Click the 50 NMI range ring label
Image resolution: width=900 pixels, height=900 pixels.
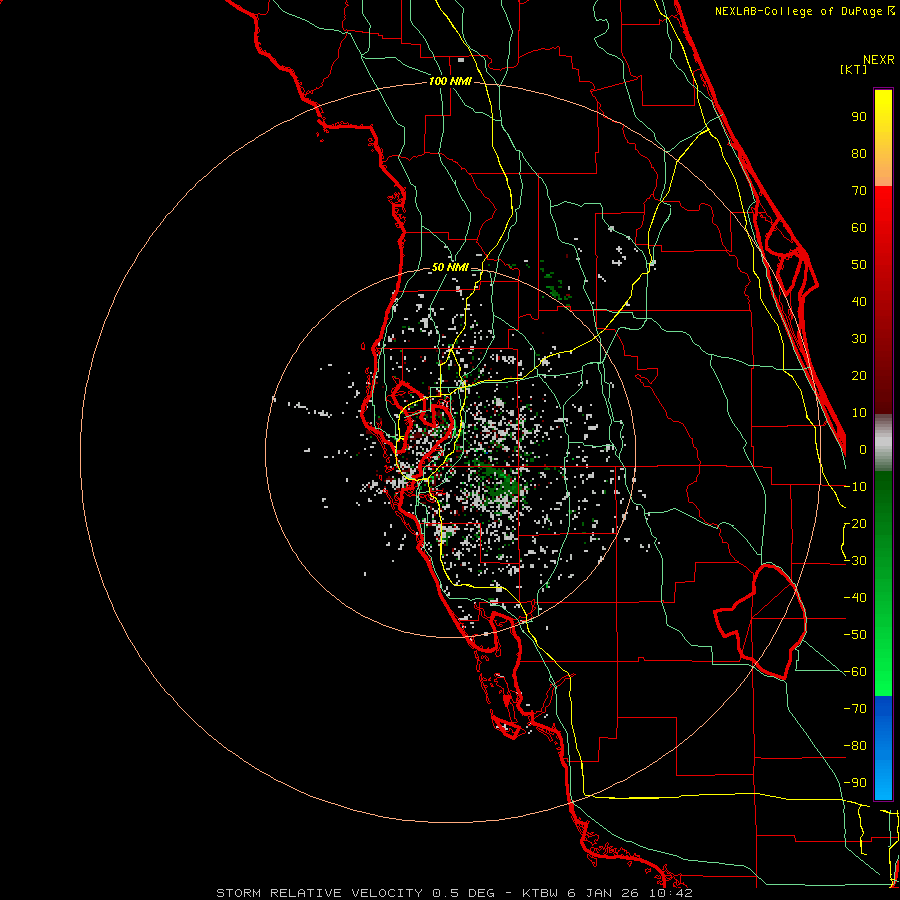coord(450,267)
